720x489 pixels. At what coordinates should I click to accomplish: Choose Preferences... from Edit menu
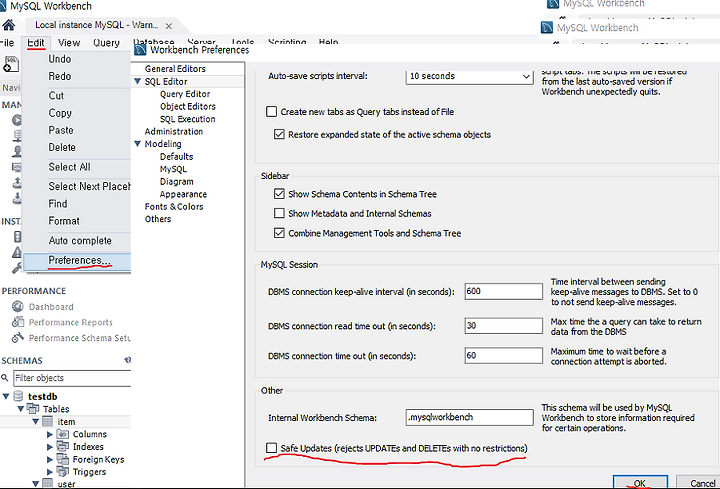[77, 260]
